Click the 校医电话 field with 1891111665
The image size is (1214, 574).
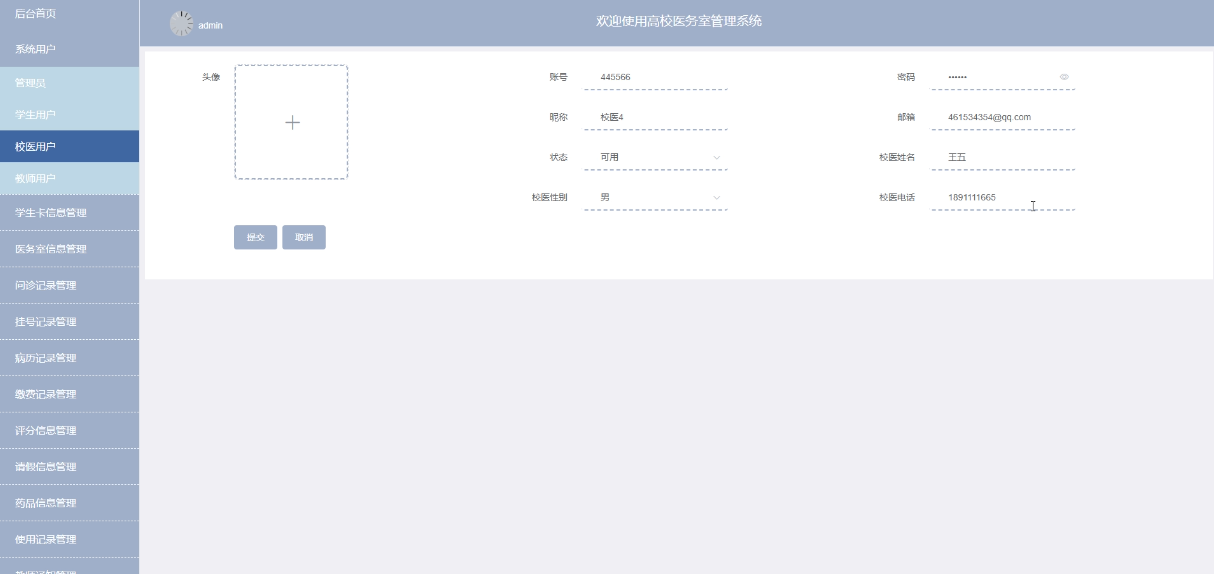click(x=1003, y=197)
